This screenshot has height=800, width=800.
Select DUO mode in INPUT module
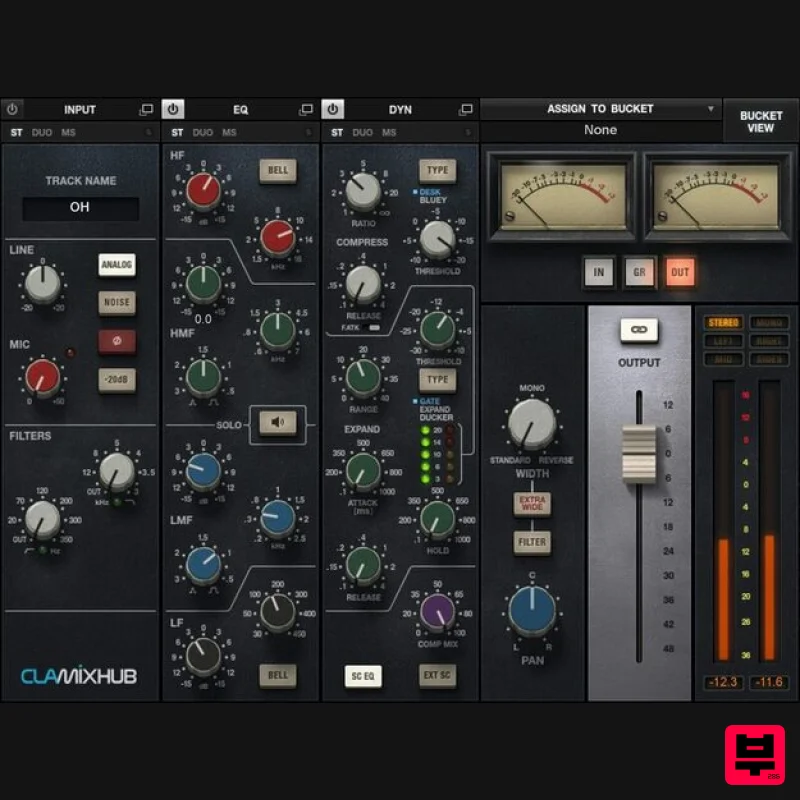point(42,133)
